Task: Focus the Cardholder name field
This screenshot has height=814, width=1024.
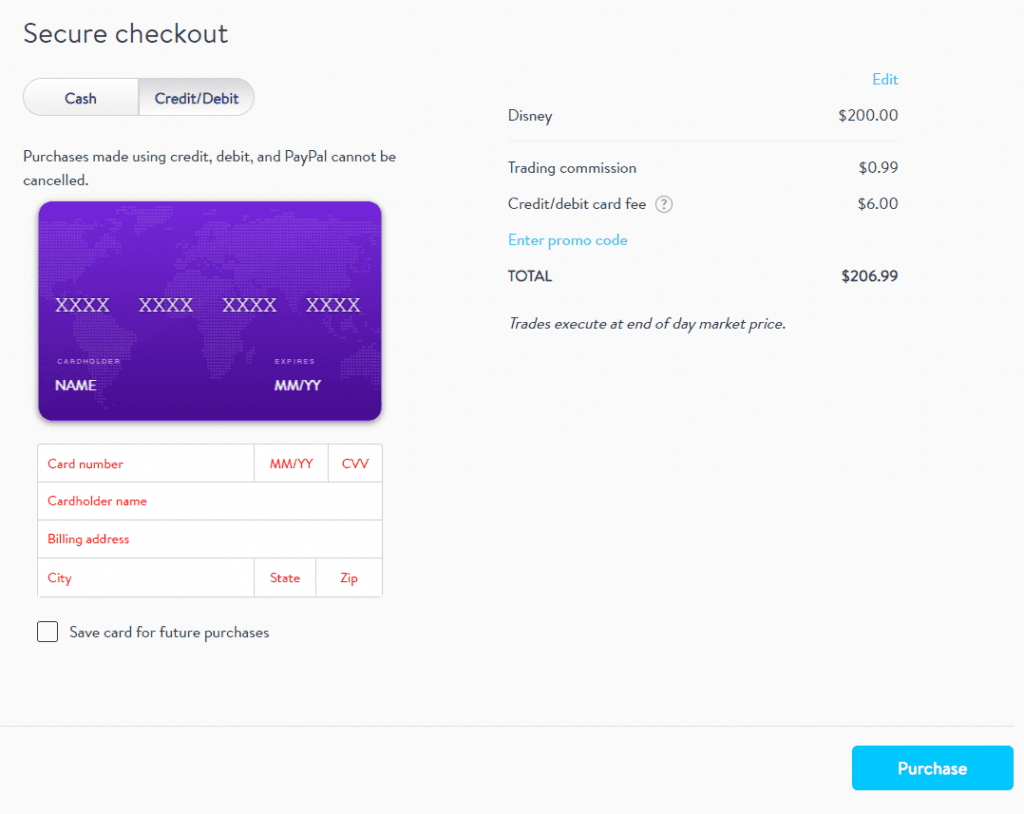Action: click(210, 501)
